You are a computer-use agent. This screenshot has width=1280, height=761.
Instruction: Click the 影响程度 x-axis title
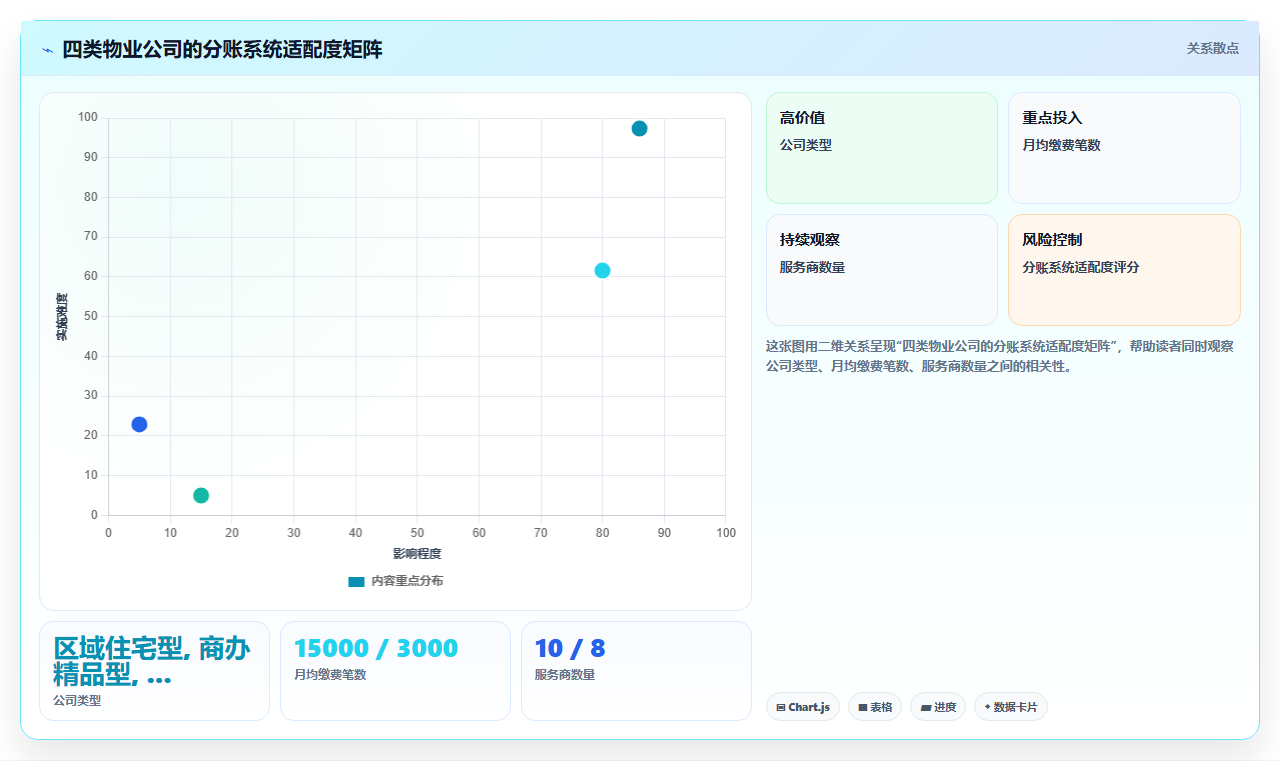pyautogui.click(x=417, y=554)
